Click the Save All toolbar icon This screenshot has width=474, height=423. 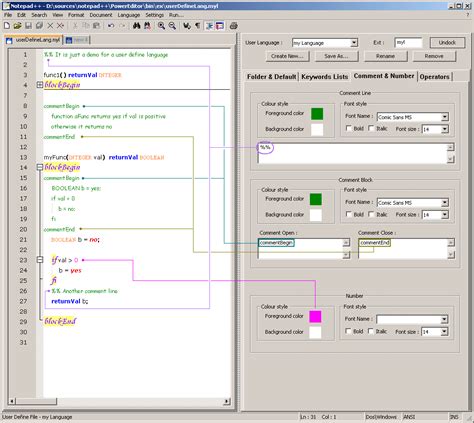[x=39, y=26]
